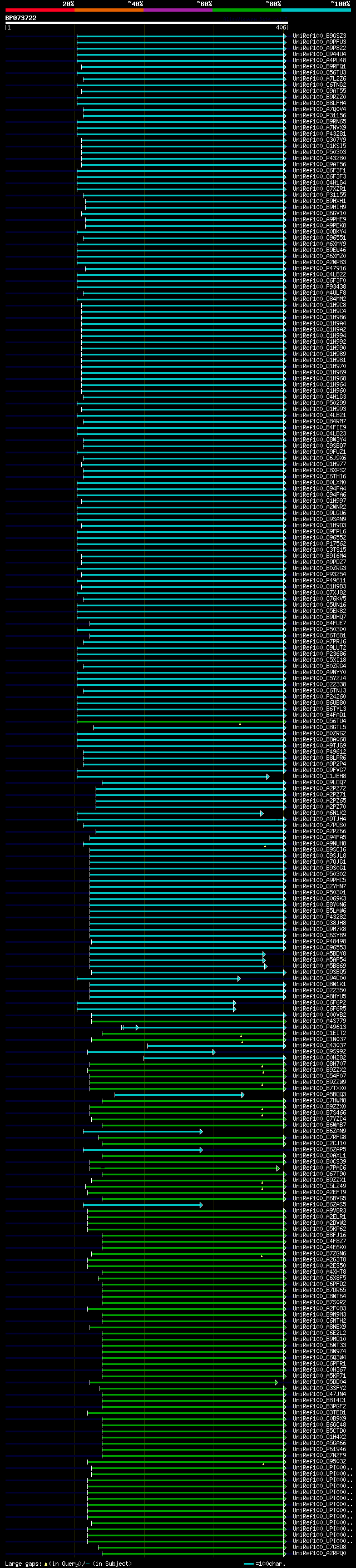Select label UniRef100_P48498
Viewport: 356px width, 1568px height.
pyautogui.click(x=319, y=941)
